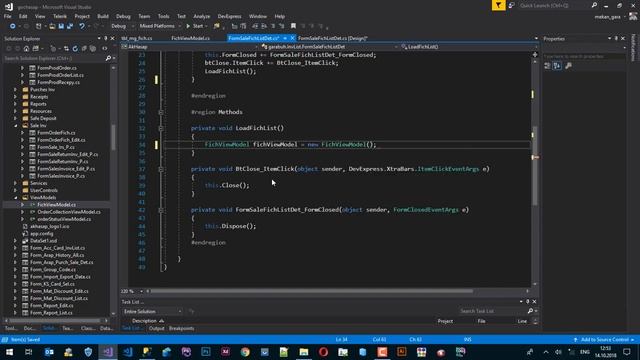Switch to FormSaleFichListDet.cs [Design] tab

click(x=333, y=38)
